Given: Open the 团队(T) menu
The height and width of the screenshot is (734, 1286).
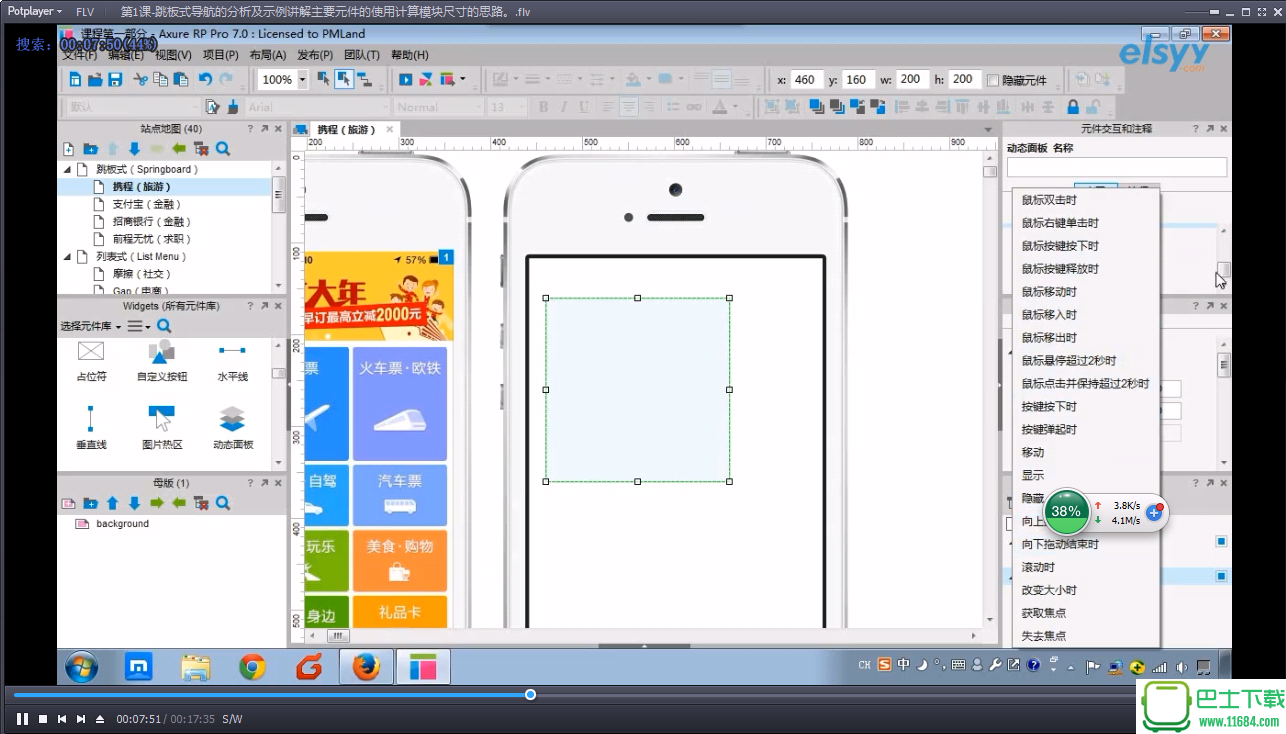Looking at the screenshot, I should click(362, 55).
